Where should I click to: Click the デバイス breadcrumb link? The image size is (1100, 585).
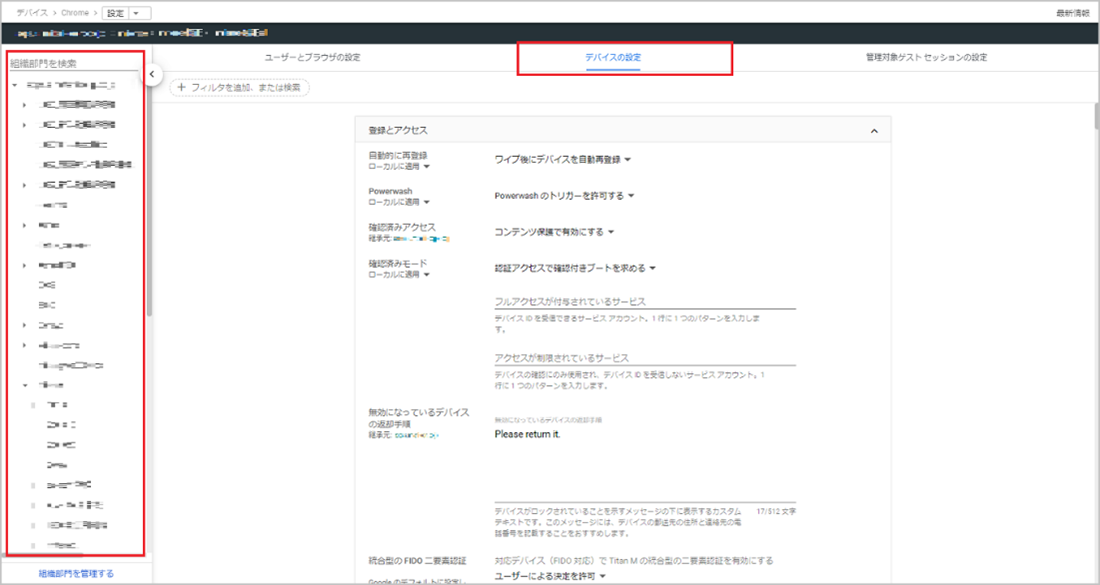click(31, 13)
